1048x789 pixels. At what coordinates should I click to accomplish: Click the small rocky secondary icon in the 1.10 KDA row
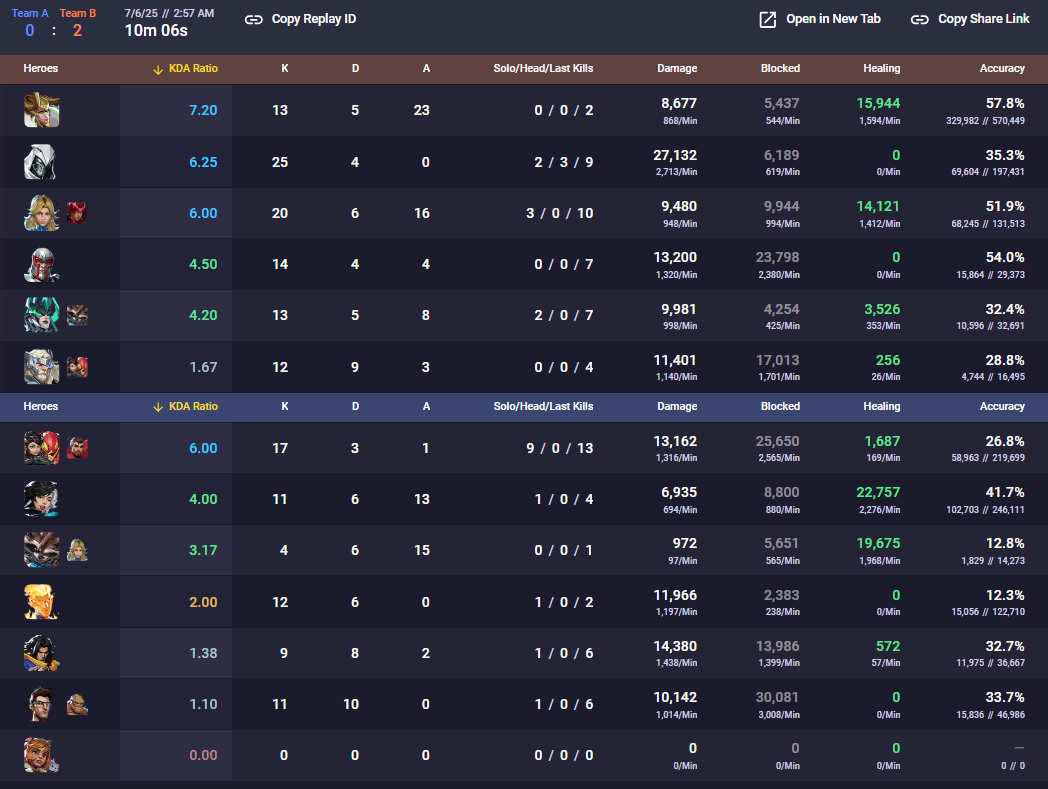[x=77, y=704]
